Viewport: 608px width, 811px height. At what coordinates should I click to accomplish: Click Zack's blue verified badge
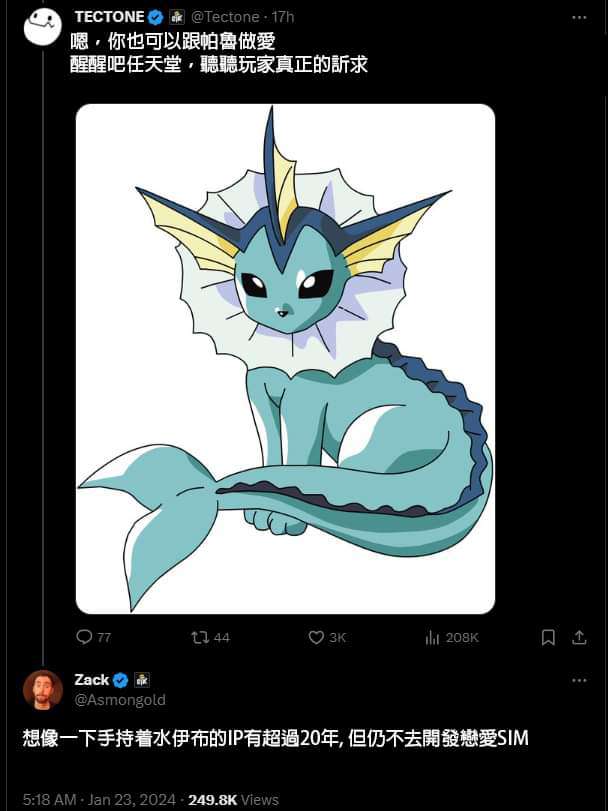[x=120, y=680]
